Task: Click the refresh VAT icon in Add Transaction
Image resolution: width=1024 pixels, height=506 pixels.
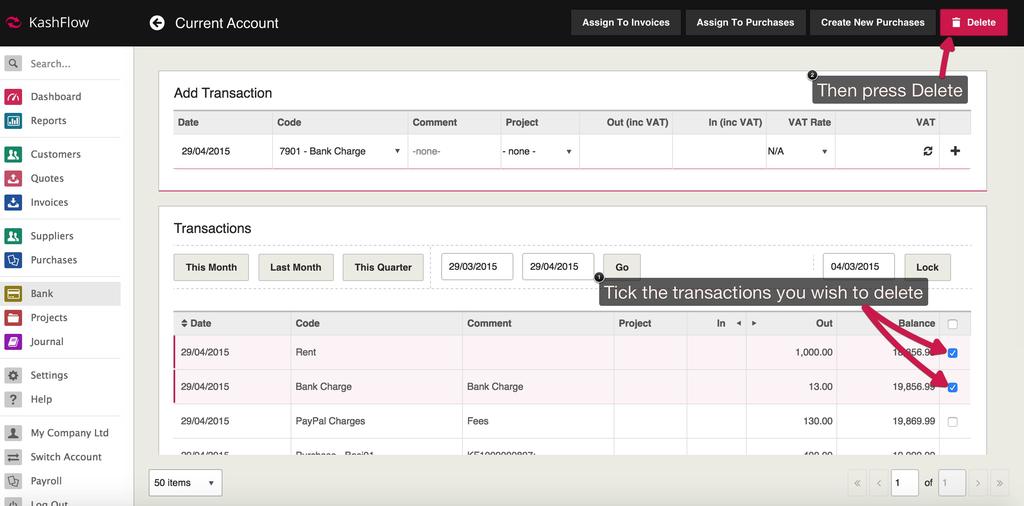Action: 927,151
